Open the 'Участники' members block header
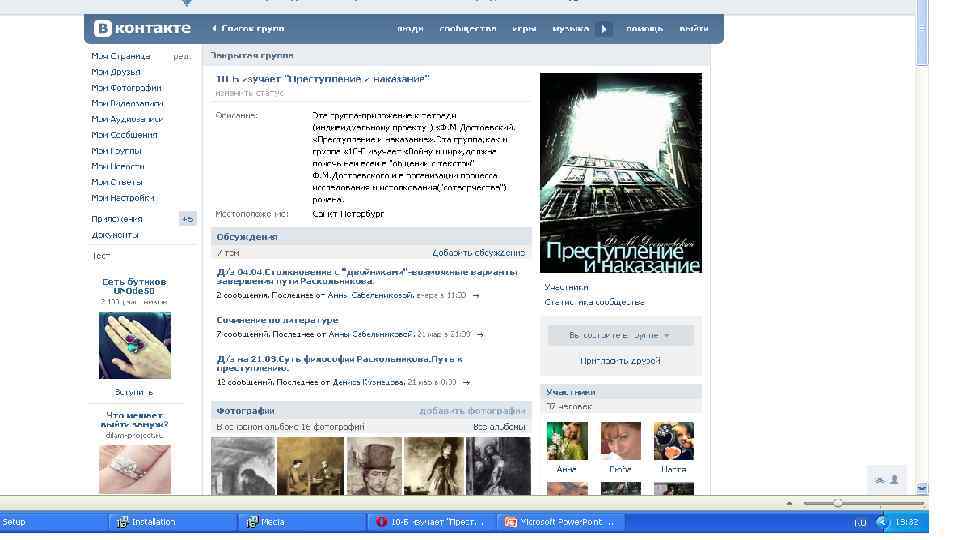 pos(621,392)
